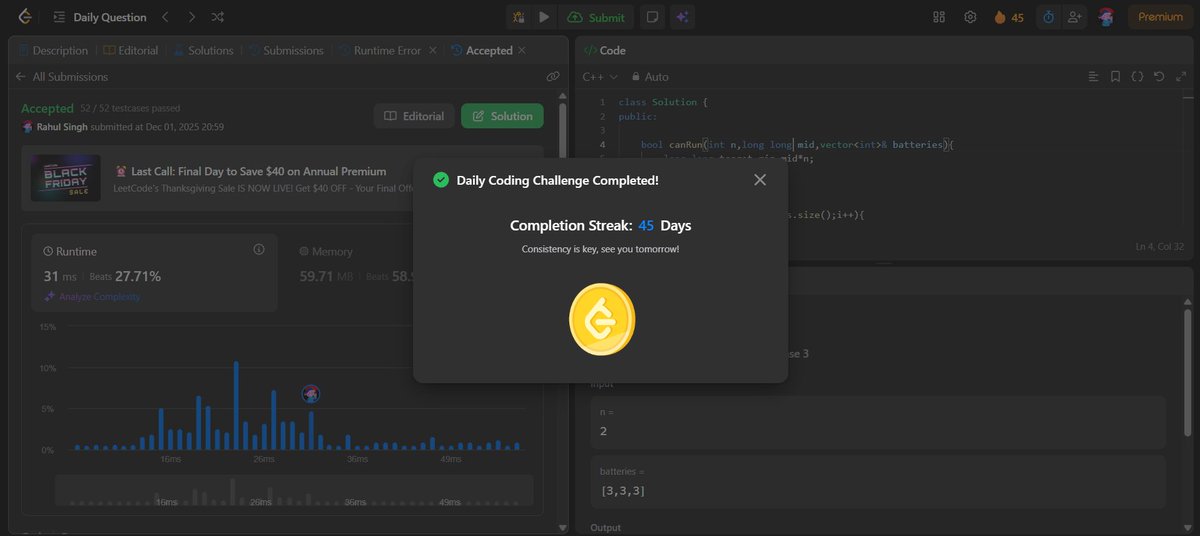Open Analyze Complexity link
The width and height of the screenshot is (1200, 536).
92,297
